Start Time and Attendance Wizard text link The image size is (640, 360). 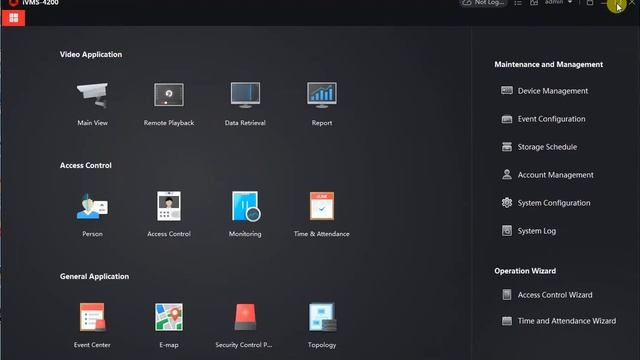(x=567, y=321)
